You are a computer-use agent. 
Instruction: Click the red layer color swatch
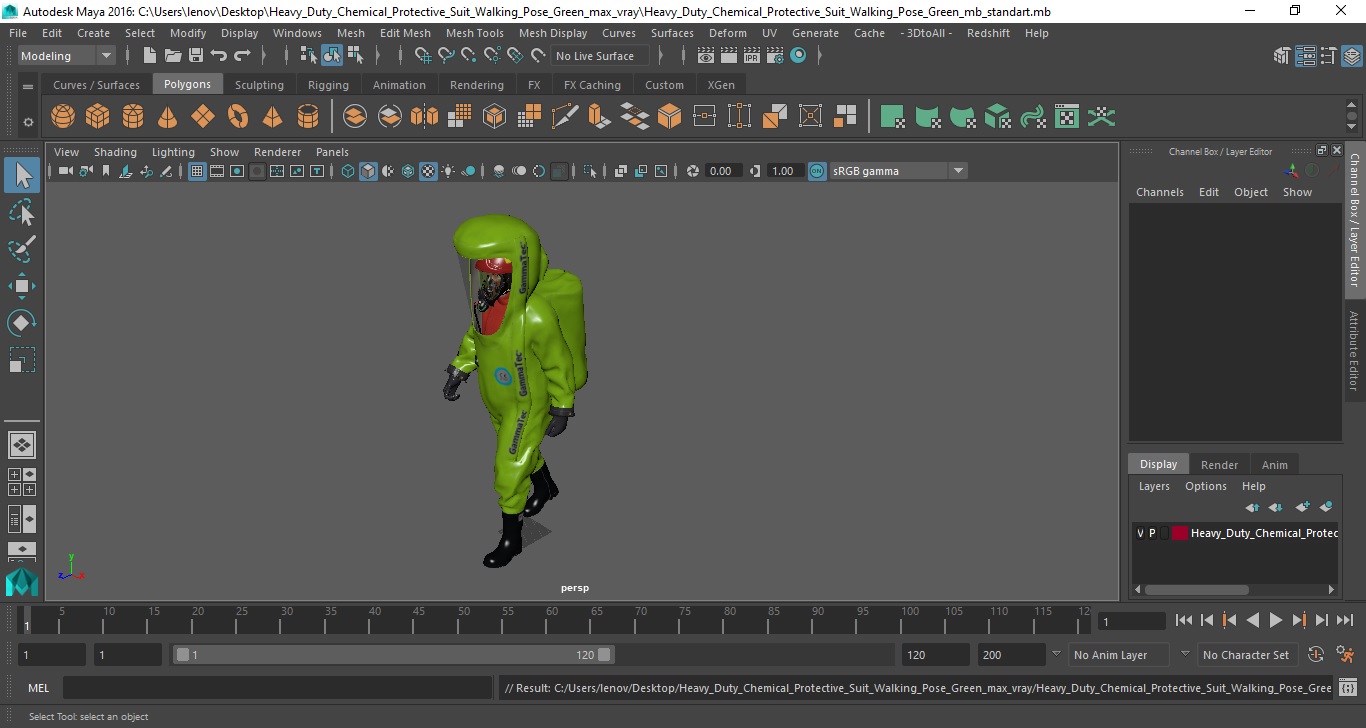click(1180, 533)
